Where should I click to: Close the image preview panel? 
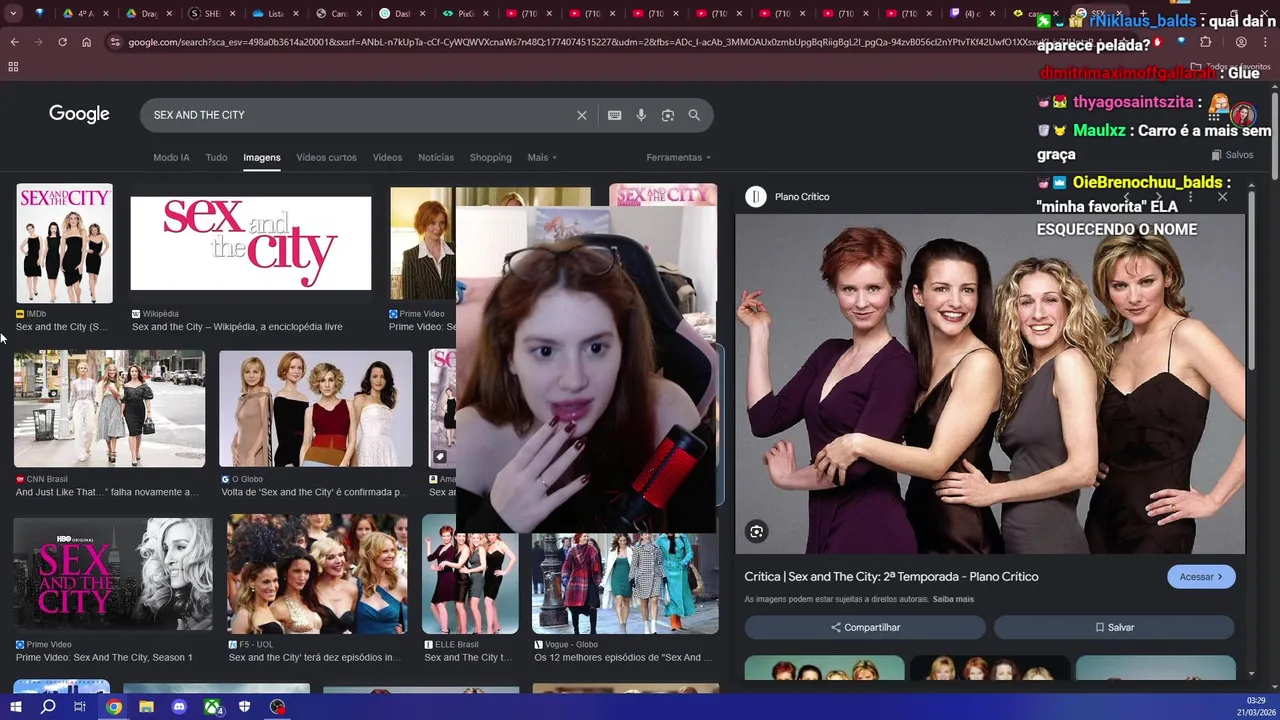pos(1222,197)
